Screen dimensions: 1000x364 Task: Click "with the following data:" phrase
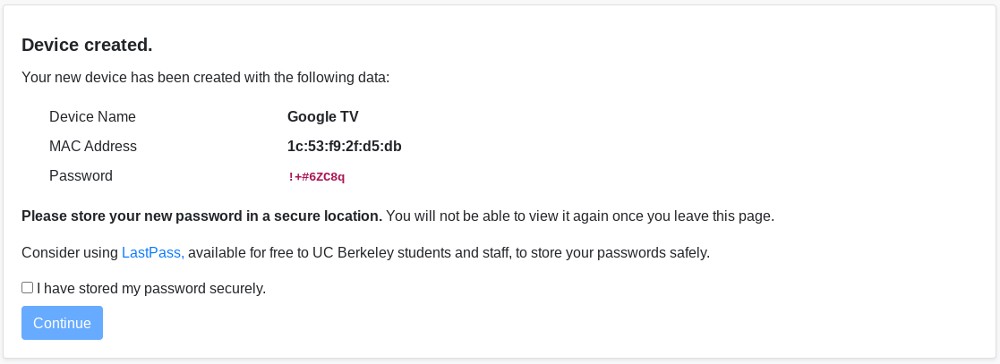306,78
